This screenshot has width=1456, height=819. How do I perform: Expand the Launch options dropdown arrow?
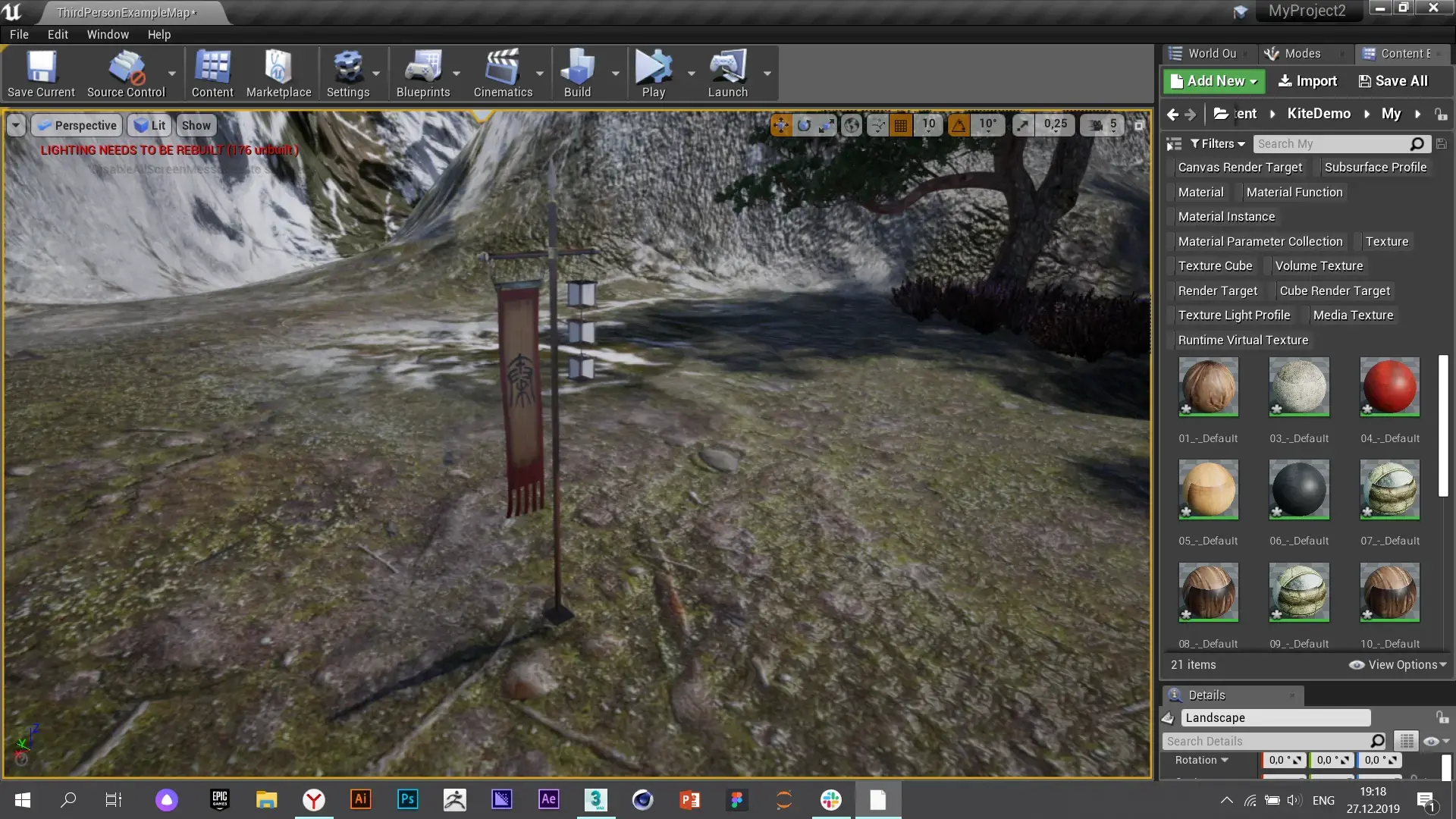pyautogui.click(x=767, y=74)
